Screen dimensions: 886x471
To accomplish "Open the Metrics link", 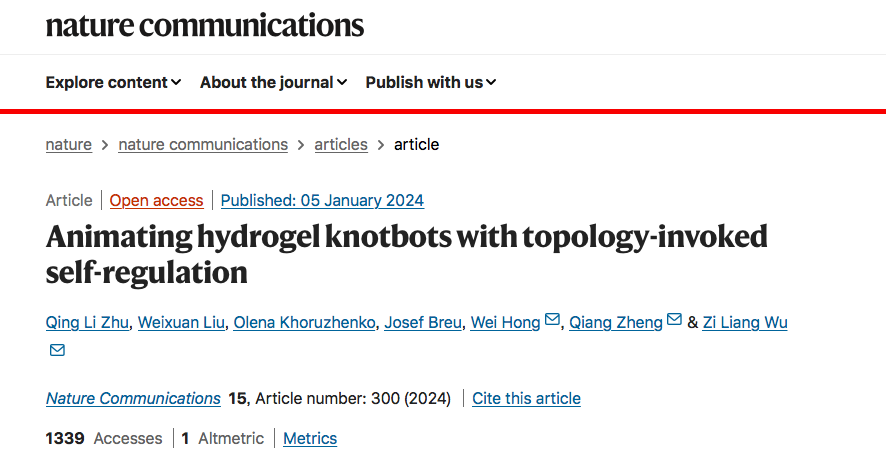I will (310, 439).
